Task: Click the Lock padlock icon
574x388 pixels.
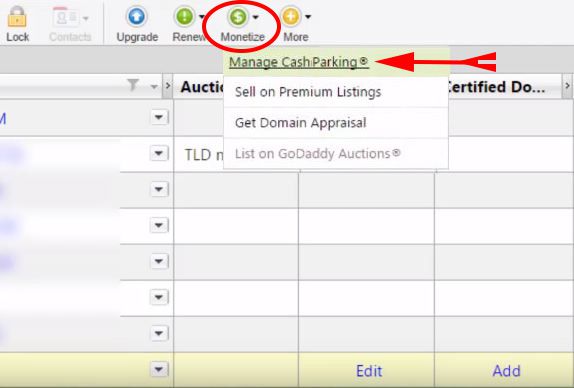Action: click(x=17, y=16)
